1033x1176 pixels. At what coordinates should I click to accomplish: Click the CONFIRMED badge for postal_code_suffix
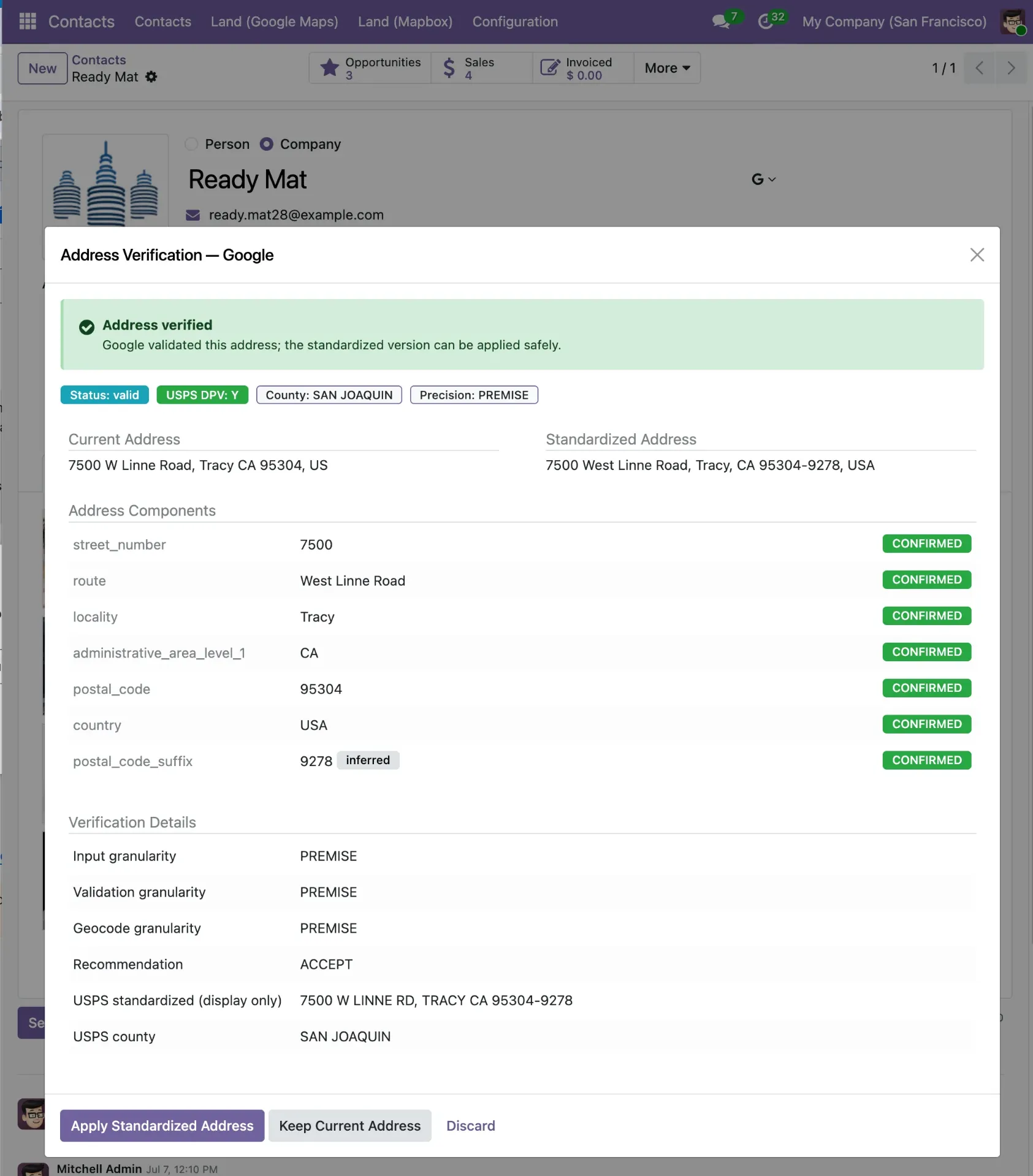[927, 761]
